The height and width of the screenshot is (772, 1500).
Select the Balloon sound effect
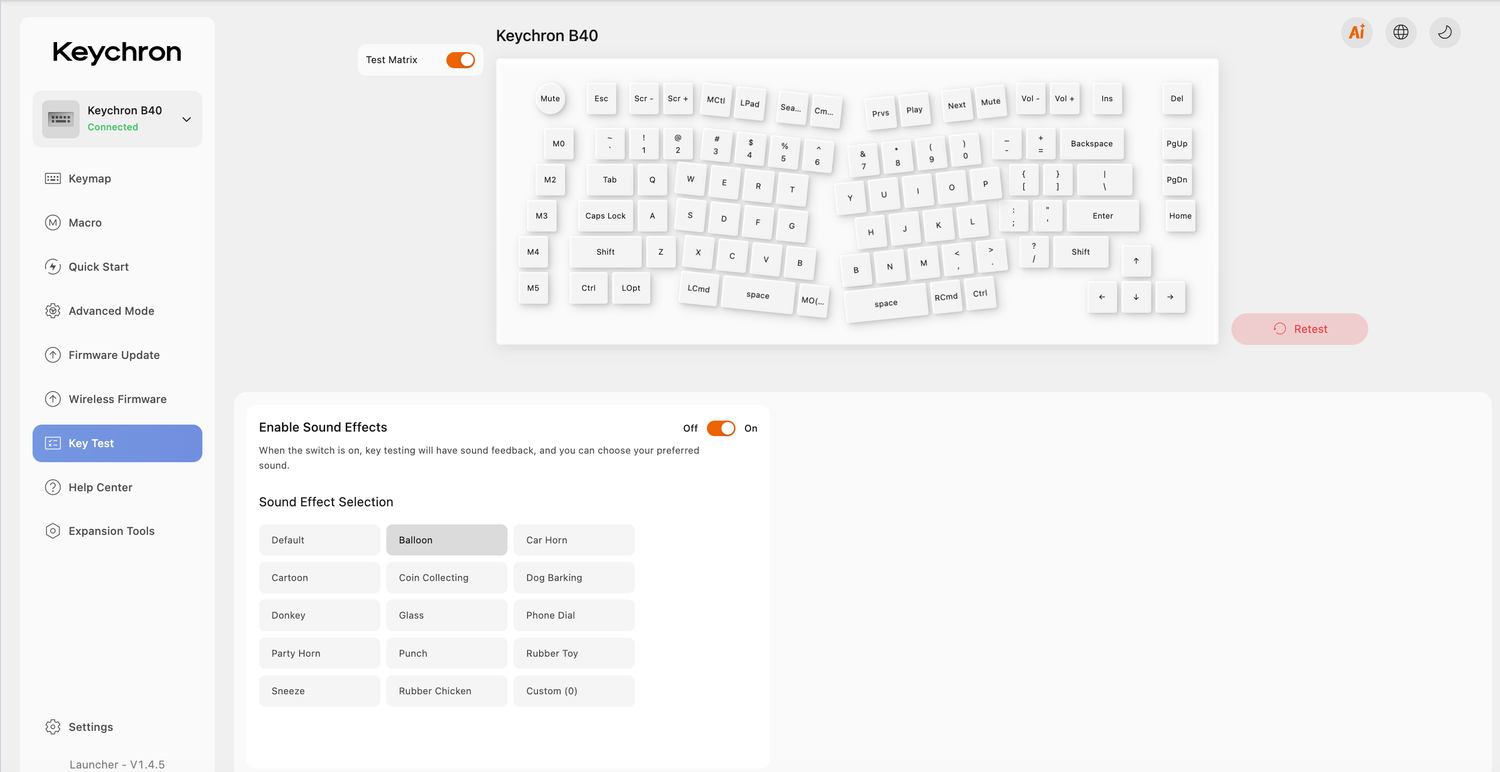pos(447,540)
